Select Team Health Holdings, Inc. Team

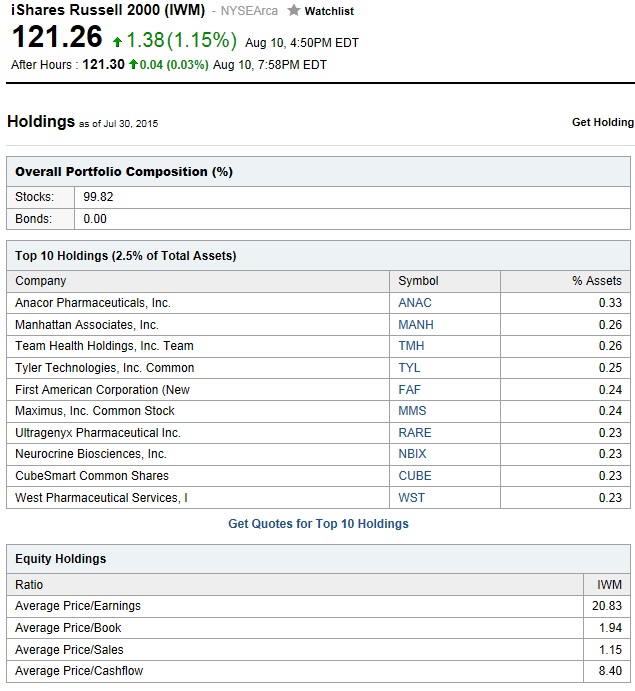(x=104, y=346)
